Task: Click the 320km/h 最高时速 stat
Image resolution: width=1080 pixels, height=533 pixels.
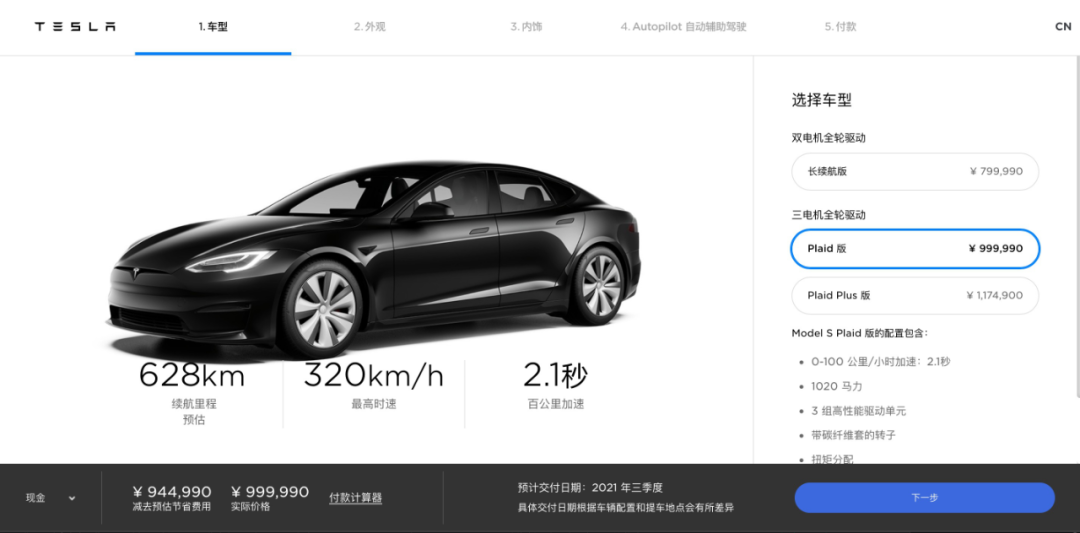Action: coord(373,386)
